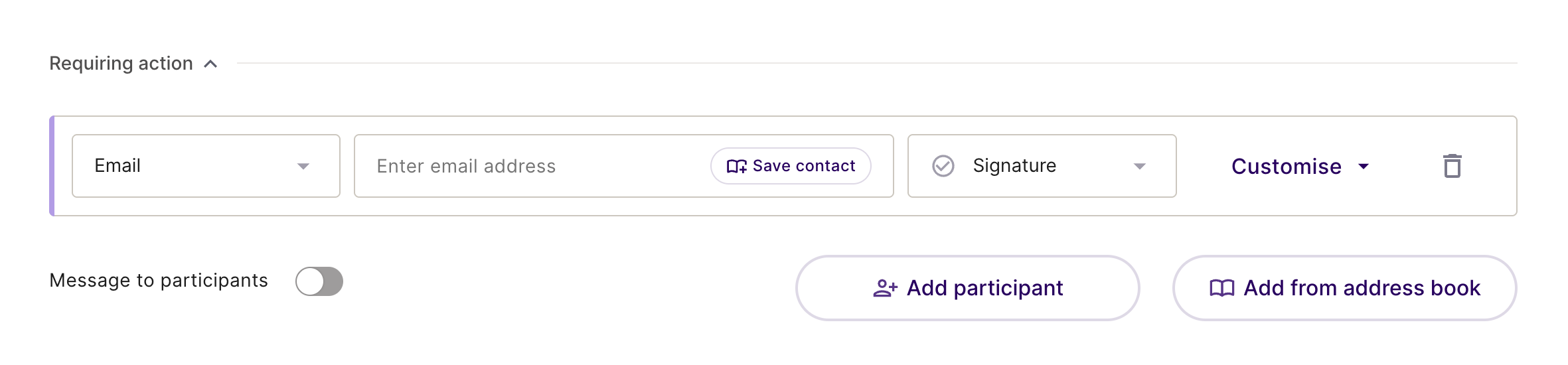Open the Customise options menu
The image size is (1568, 365).
coord(1300,166)
